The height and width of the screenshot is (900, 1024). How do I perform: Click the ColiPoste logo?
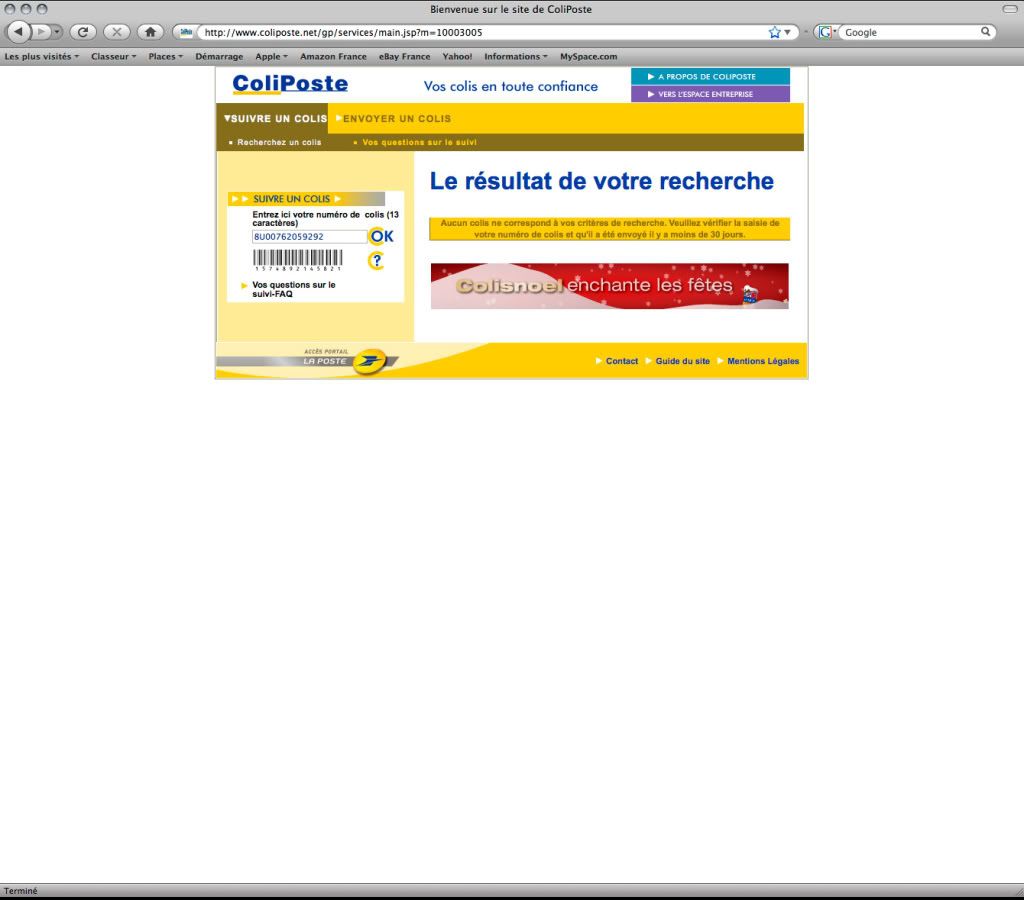pos(290,85)
